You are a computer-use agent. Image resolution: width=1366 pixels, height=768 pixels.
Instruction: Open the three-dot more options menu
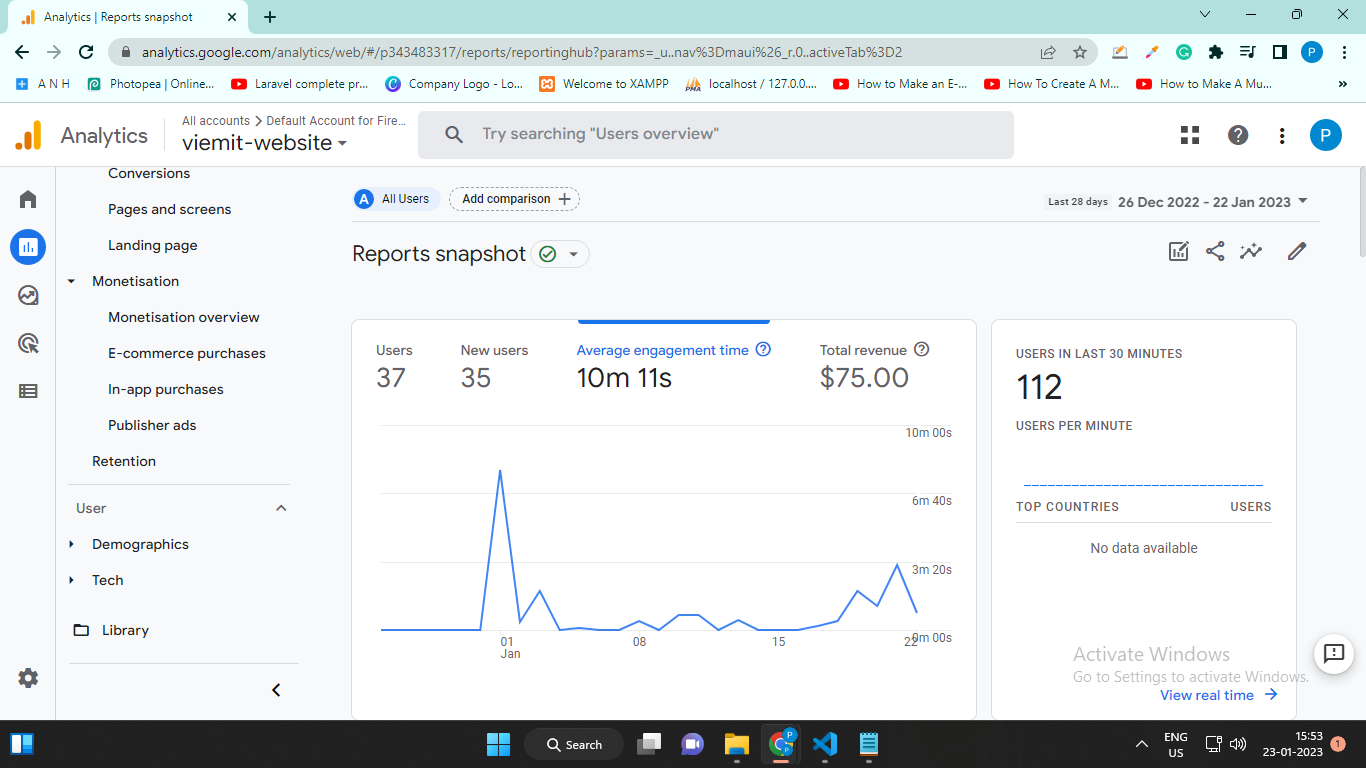click(1283, 135)
